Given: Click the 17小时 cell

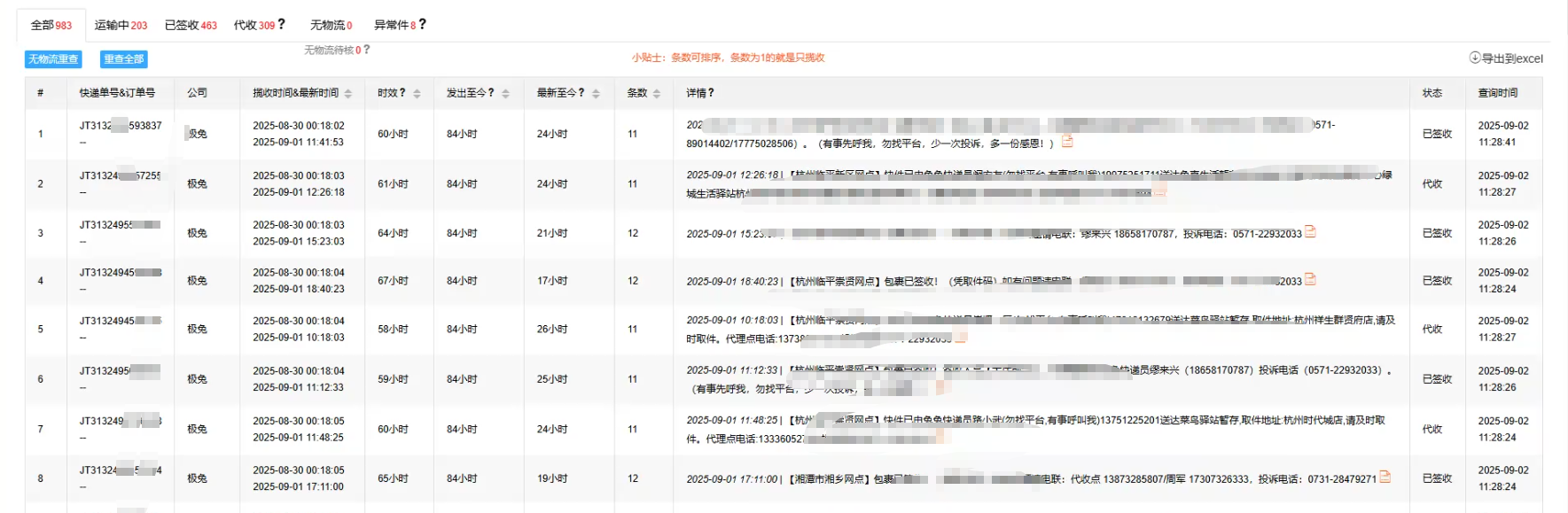Looking at the screenshot, I should point(552,281).
